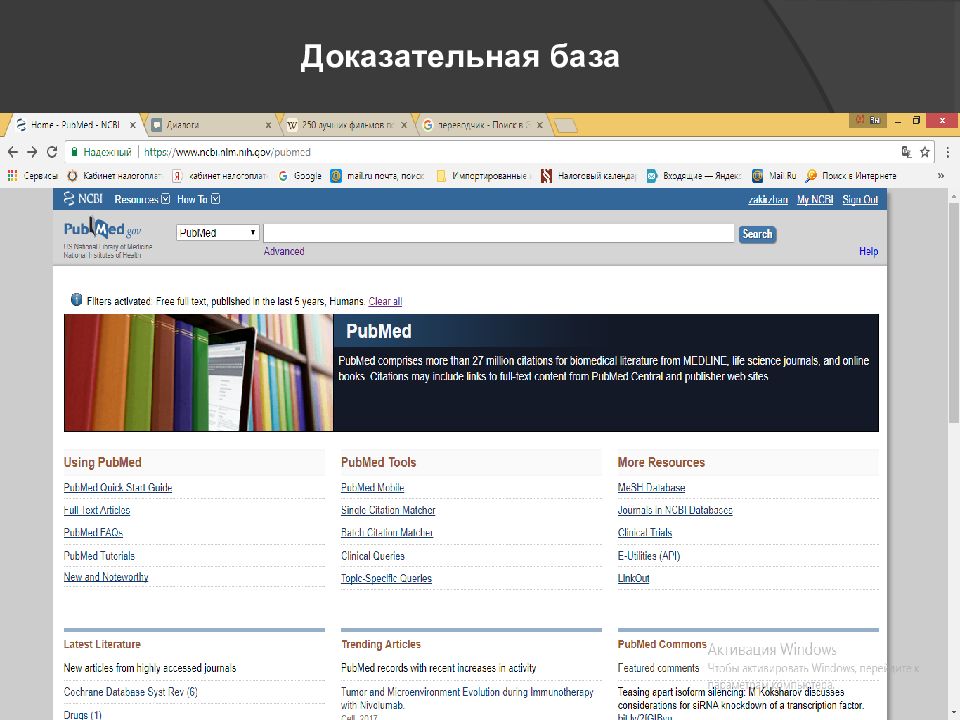Open the Входящие — Яндекс bookmark
The image size is (960, 720).
pos(694,176)
